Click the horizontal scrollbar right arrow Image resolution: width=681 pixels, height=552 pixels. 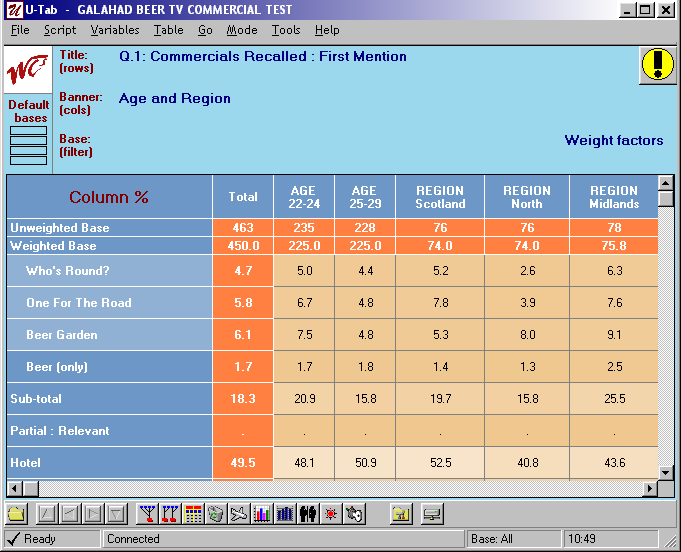click(x=650, y=488)
